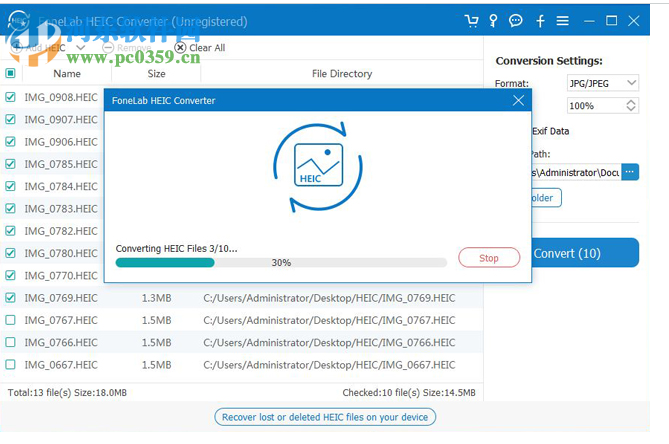Click the Exif Data label
The image size is (669, 444).
pos(550,131)
